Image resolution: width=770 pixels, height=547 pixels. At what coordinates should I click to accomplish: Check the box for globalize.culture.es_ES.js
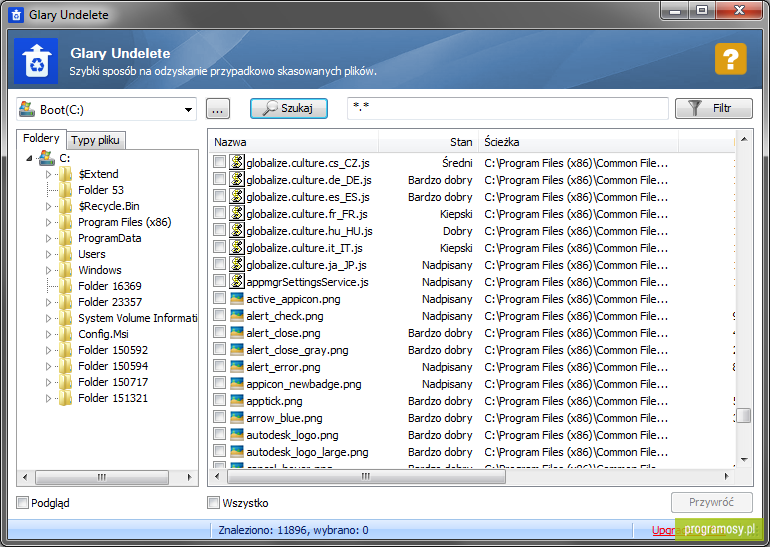pyautogui.click(x=219, y=196)
